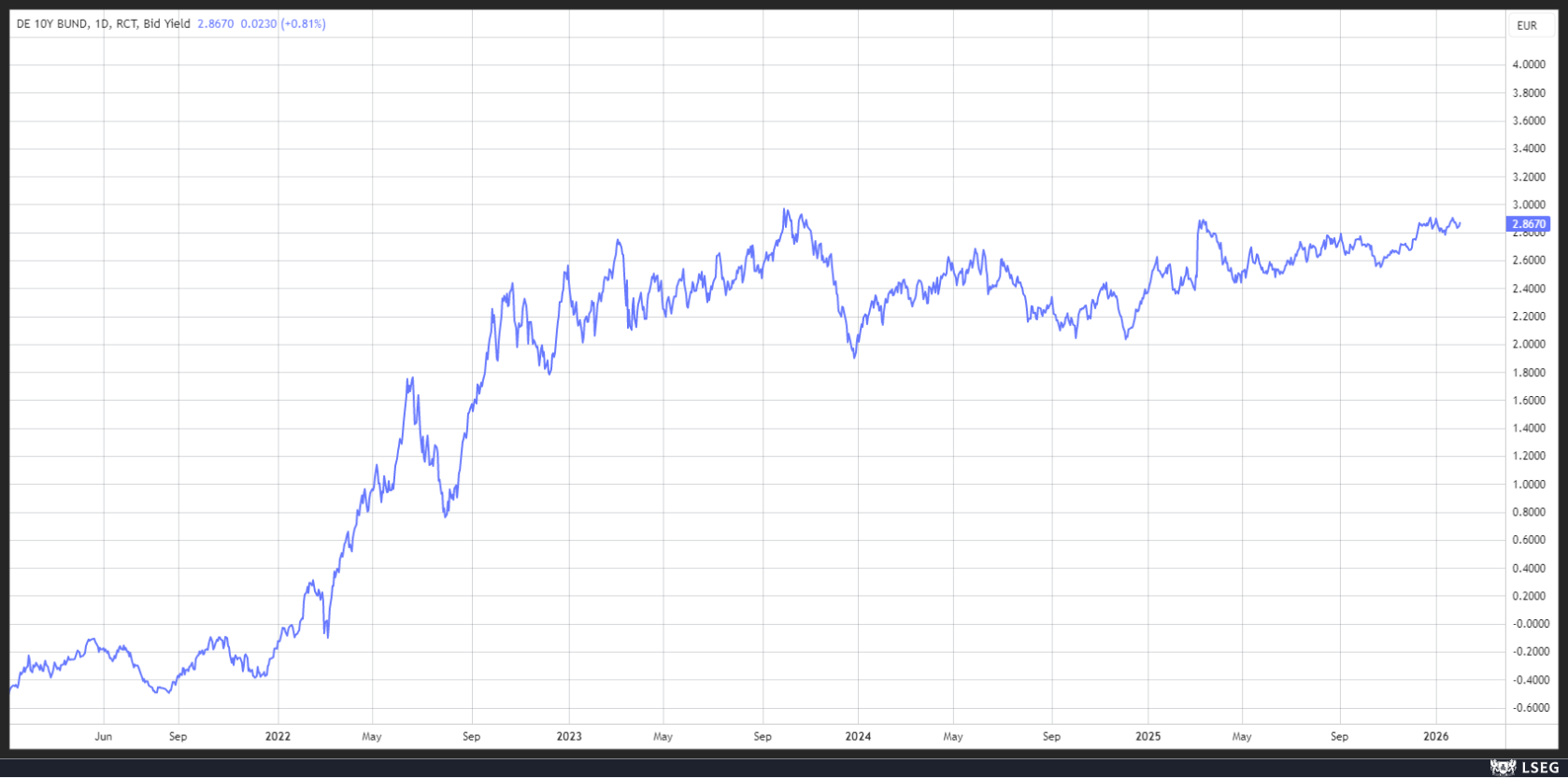Select 2025 on the time axis
1568x778 pixels.
pos(1147,737)
